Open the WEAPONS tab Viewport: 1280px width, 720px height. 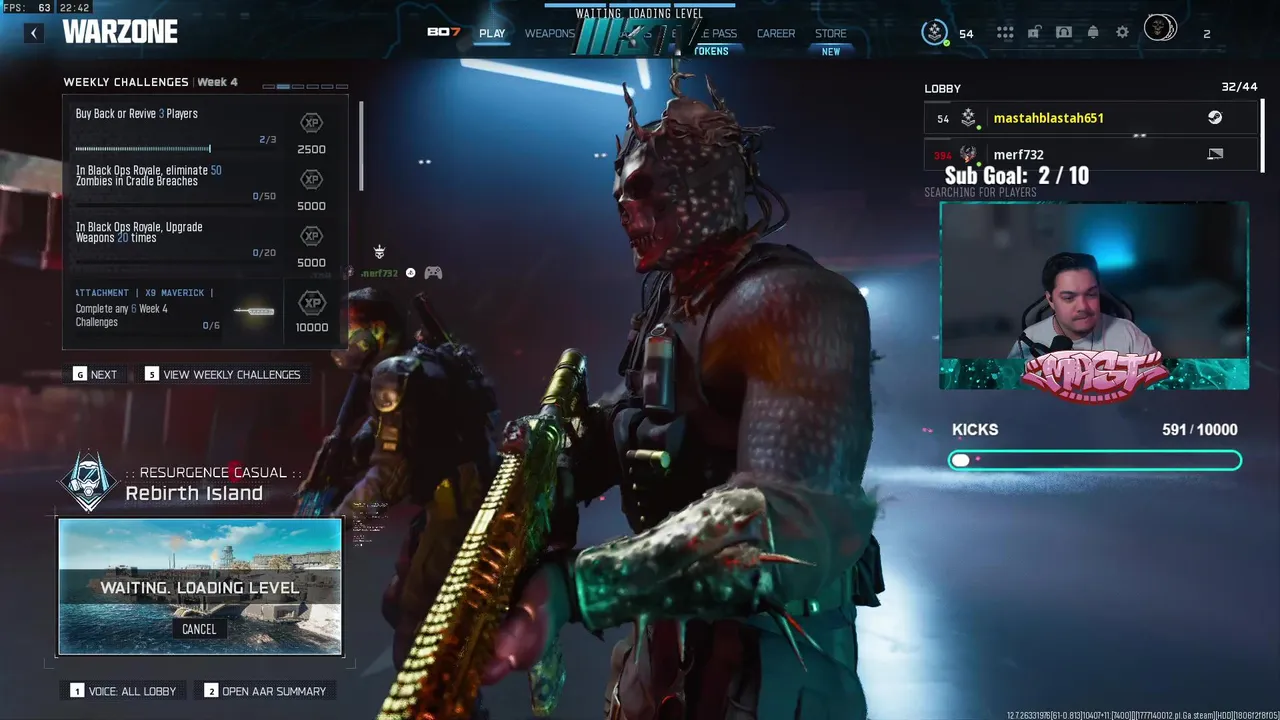550,33
